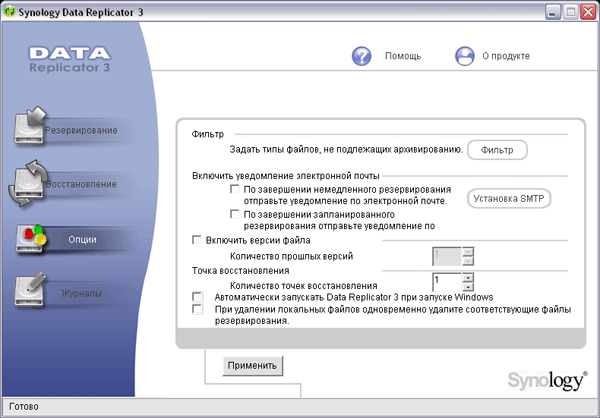The width and height of the screenshot is (600, 418).
Task: Toggle Включить версии файла checkbox
Action: (197, 240)
